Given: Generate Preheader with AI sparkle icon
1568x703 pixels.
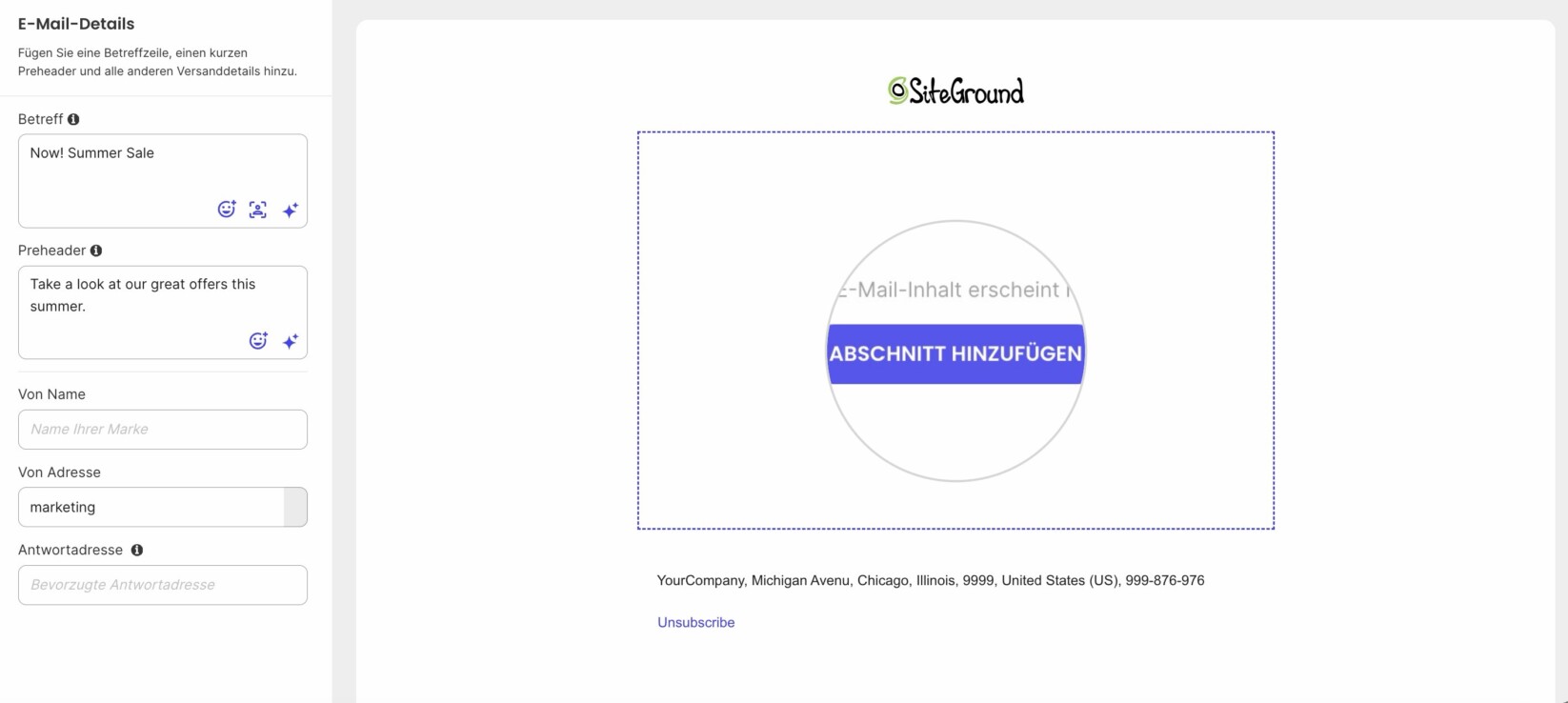Looking at the screenshot, I should tap(291, 341).
